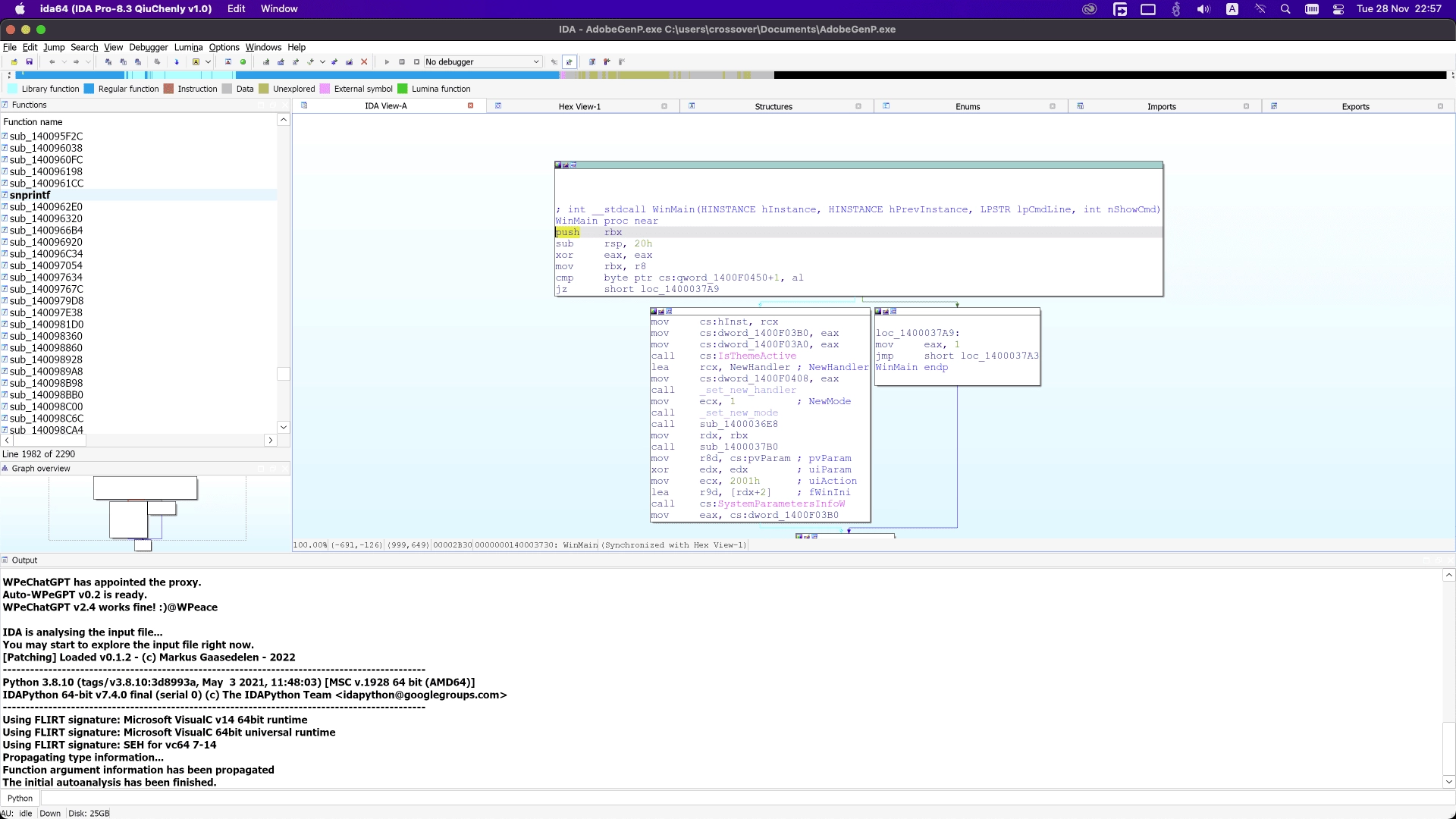Click the Functions list scroll-down arrow
1456x819 pixels.
coord(284,427)
